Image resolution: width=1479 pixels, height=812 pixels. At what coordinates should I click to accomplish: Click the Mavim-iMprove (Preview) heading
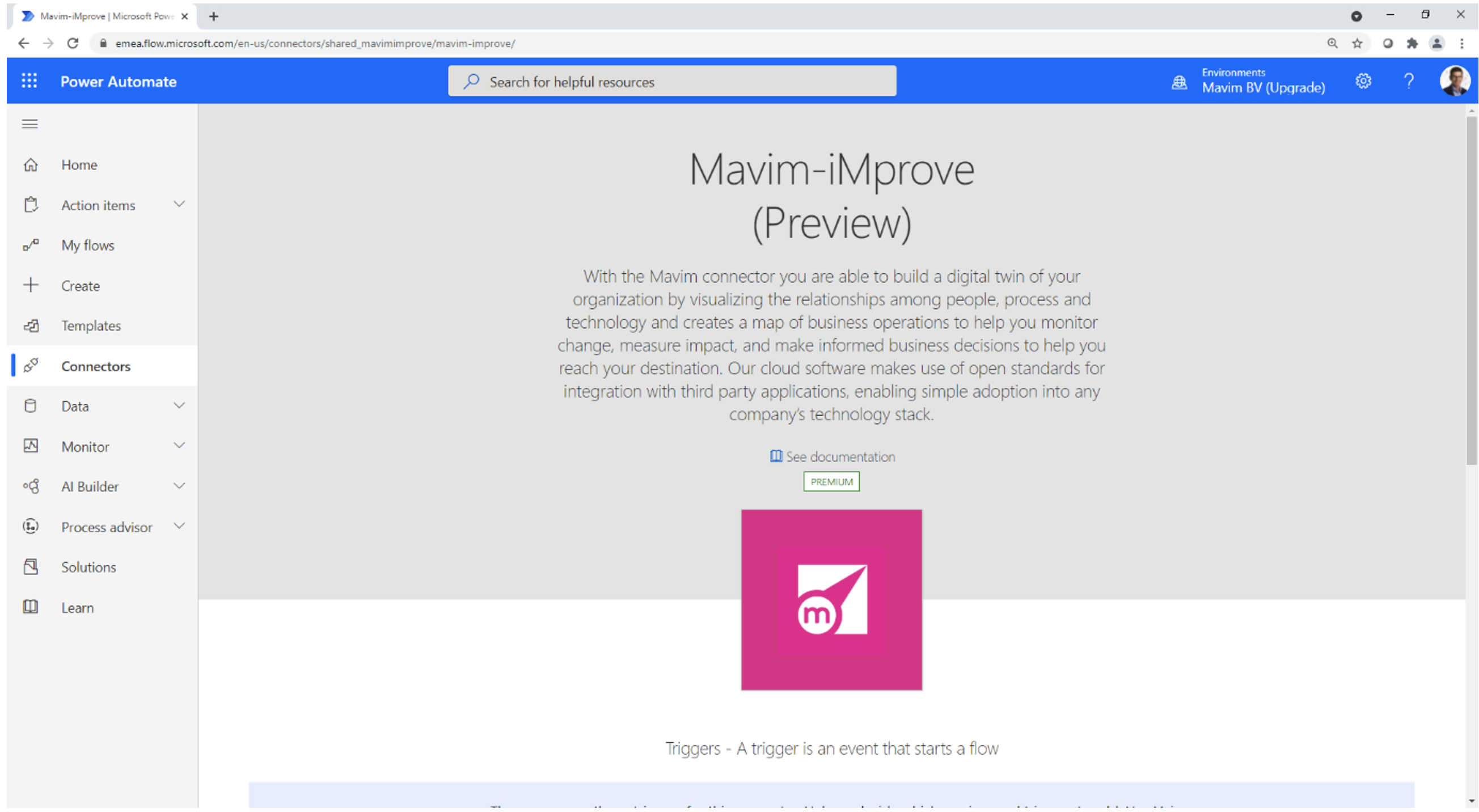pyautogui.click(x=831, y=196)
